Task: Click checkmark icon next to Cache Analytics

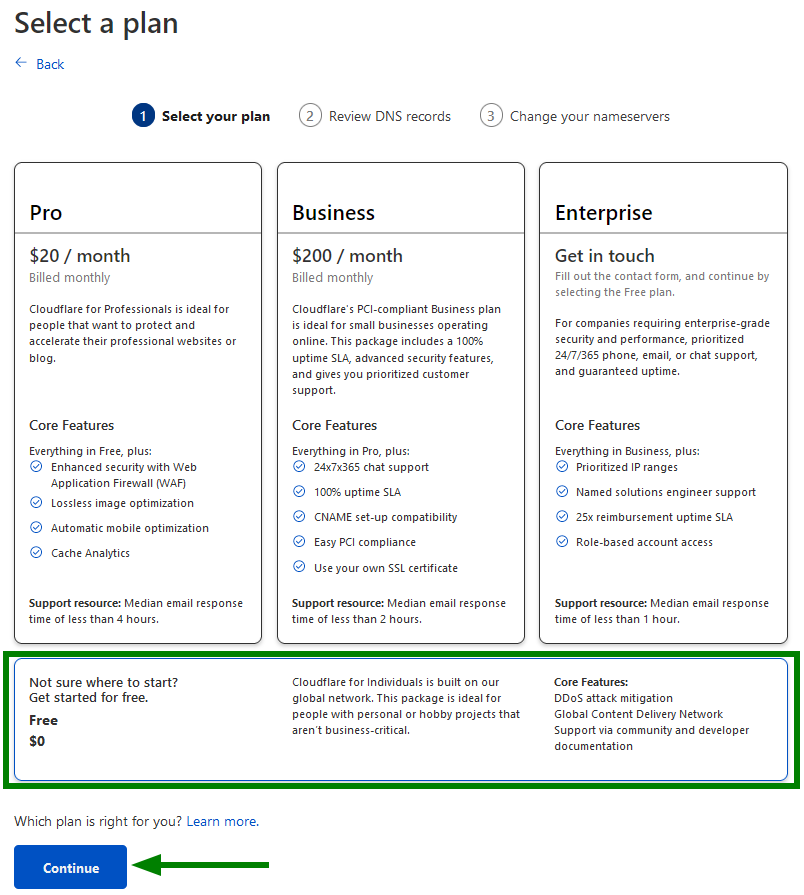Action: 36,552
